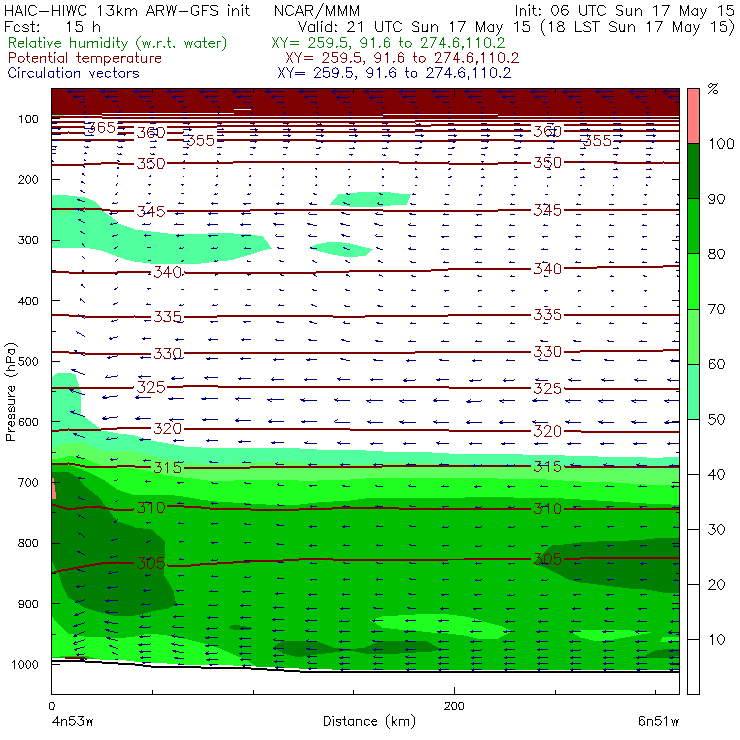Click the 80–90% green colorbar segment
Viewport: 740px width, 740px height.
(x=693, y=226)
